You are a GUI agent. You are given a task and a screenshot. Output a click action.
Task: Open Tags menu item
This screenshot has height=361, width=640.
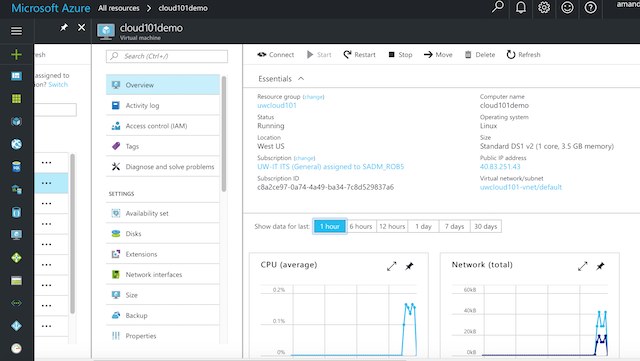(162, 146)
